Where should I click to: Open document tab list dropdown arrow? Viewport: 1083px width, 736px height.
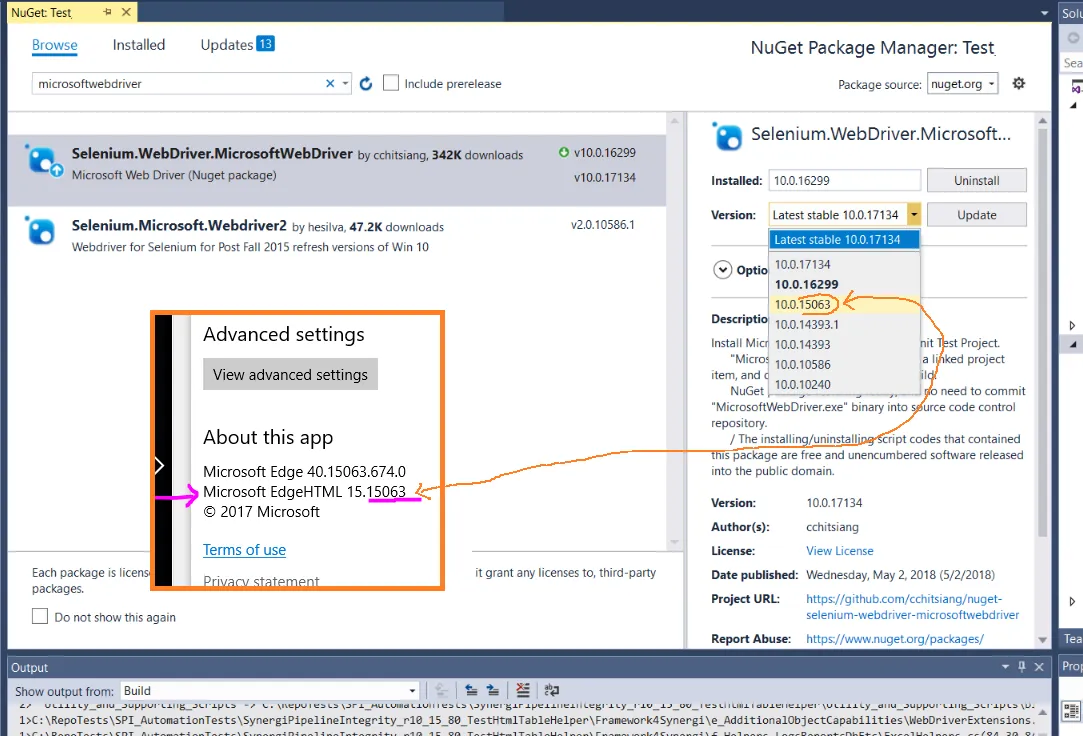click(1044, 13)
